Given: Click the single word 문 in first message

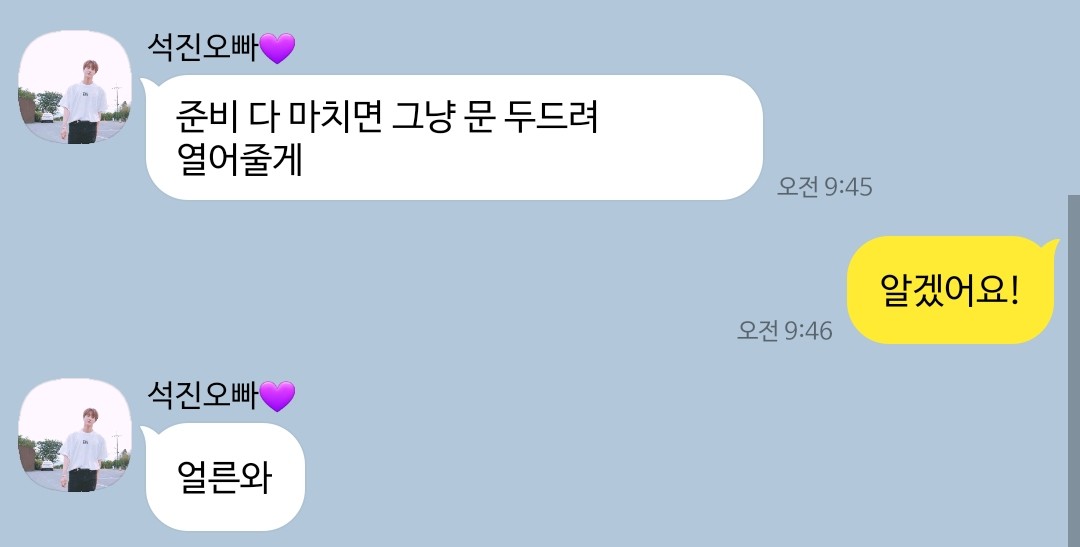Looking at the screenshot, I should (x=479, y=116).
